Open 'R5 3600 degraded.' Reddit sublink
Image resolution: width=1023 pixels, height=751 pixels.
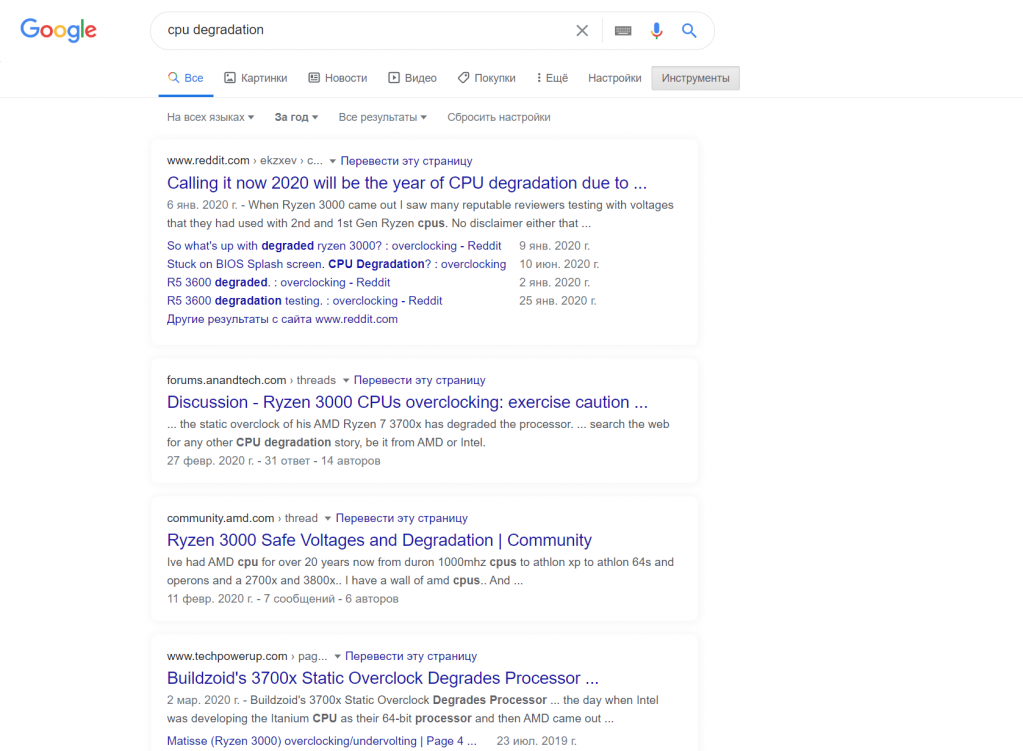click(279, 282)
